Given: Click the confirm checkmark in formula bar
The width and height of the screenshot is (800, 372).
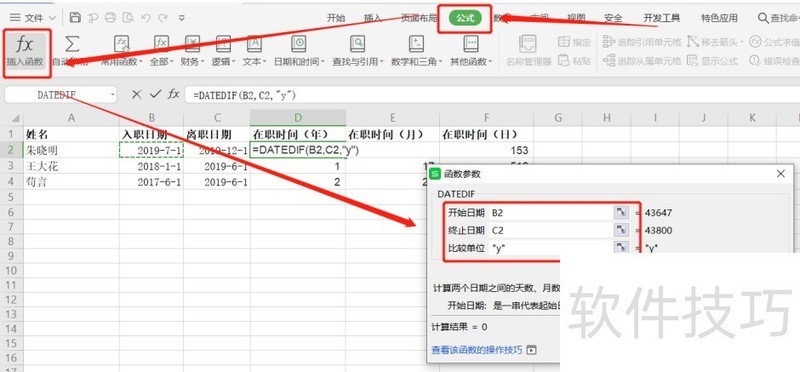Looking at the screenshot, I should click(x=155, y=94).
